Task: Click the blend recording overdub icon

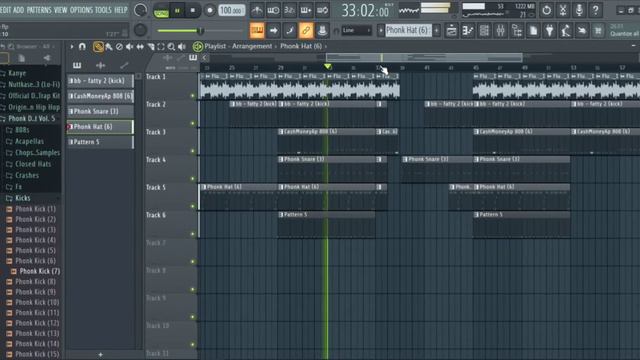Action: tap(306, 10)
